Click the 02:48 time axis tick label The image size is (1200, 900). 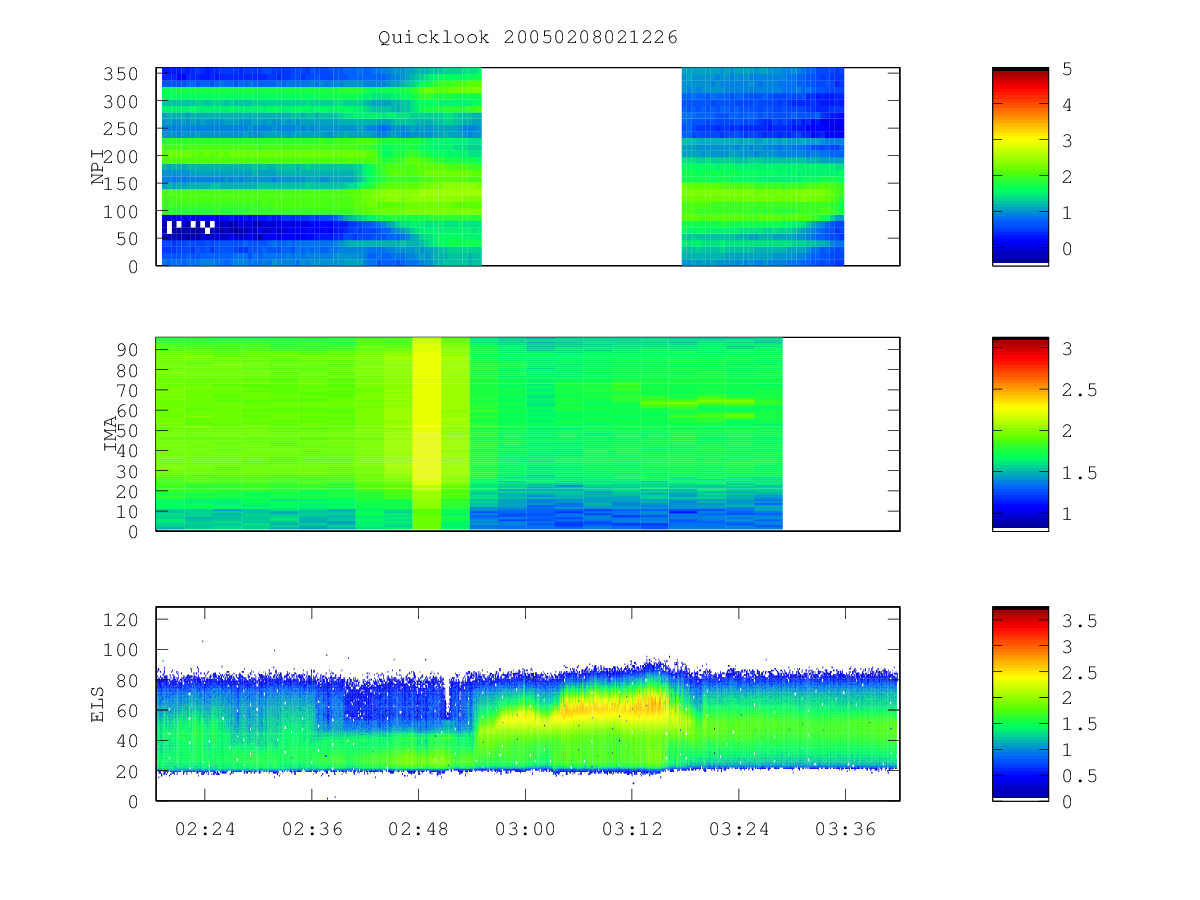click(x=418, y=828)
